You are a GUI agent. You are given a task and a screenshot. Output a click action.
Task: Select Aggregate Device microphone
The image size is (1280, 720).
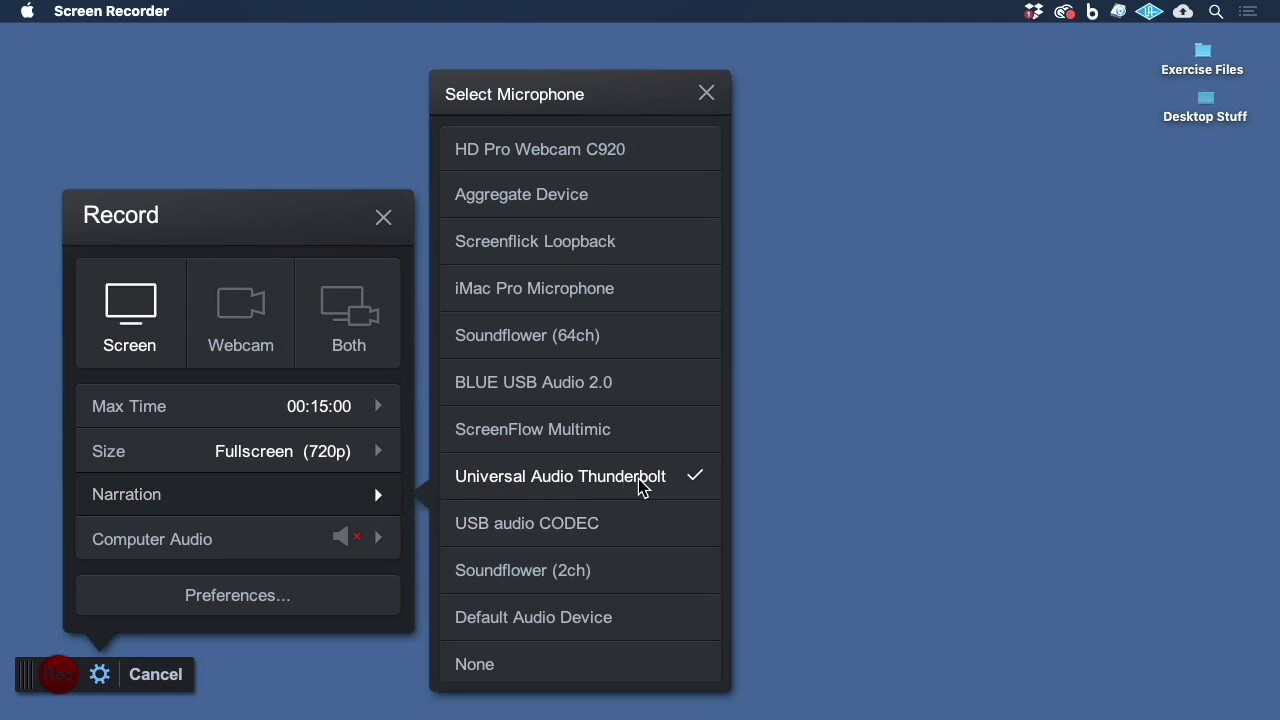(580, 194)
